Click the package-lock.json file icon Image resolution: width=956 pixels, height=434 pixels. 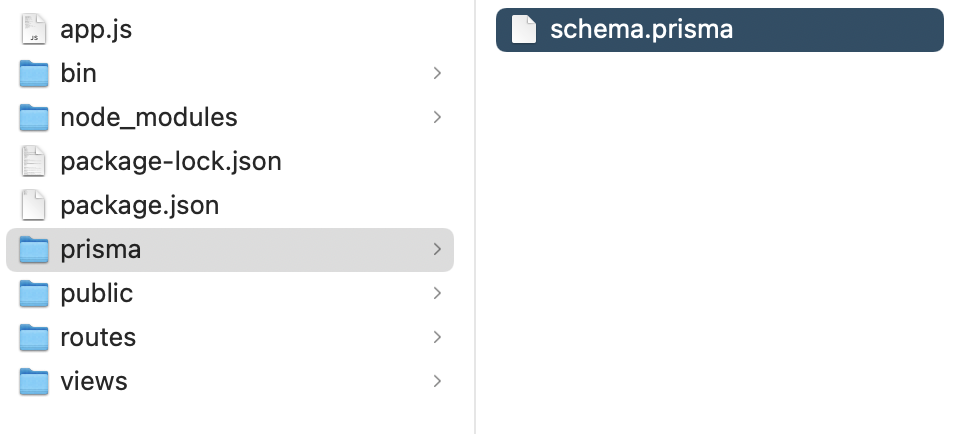click(x=34, y=161)
